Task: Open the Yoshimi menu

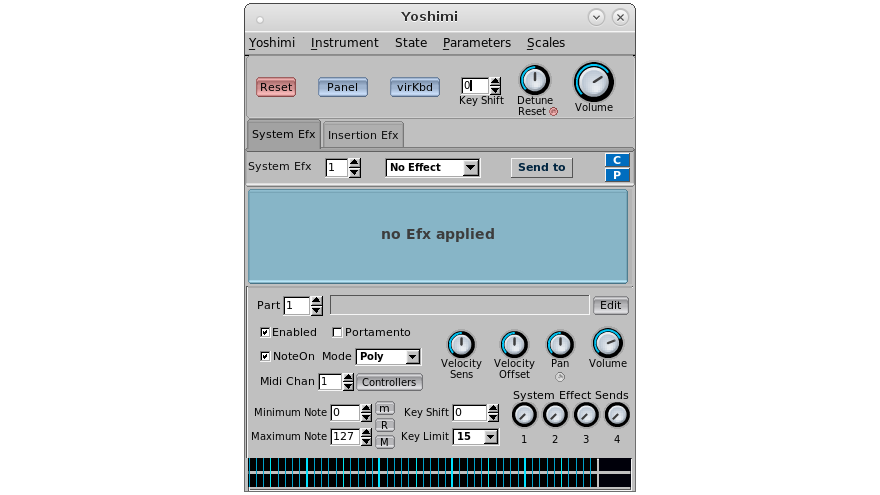Action: pos(272,43)
